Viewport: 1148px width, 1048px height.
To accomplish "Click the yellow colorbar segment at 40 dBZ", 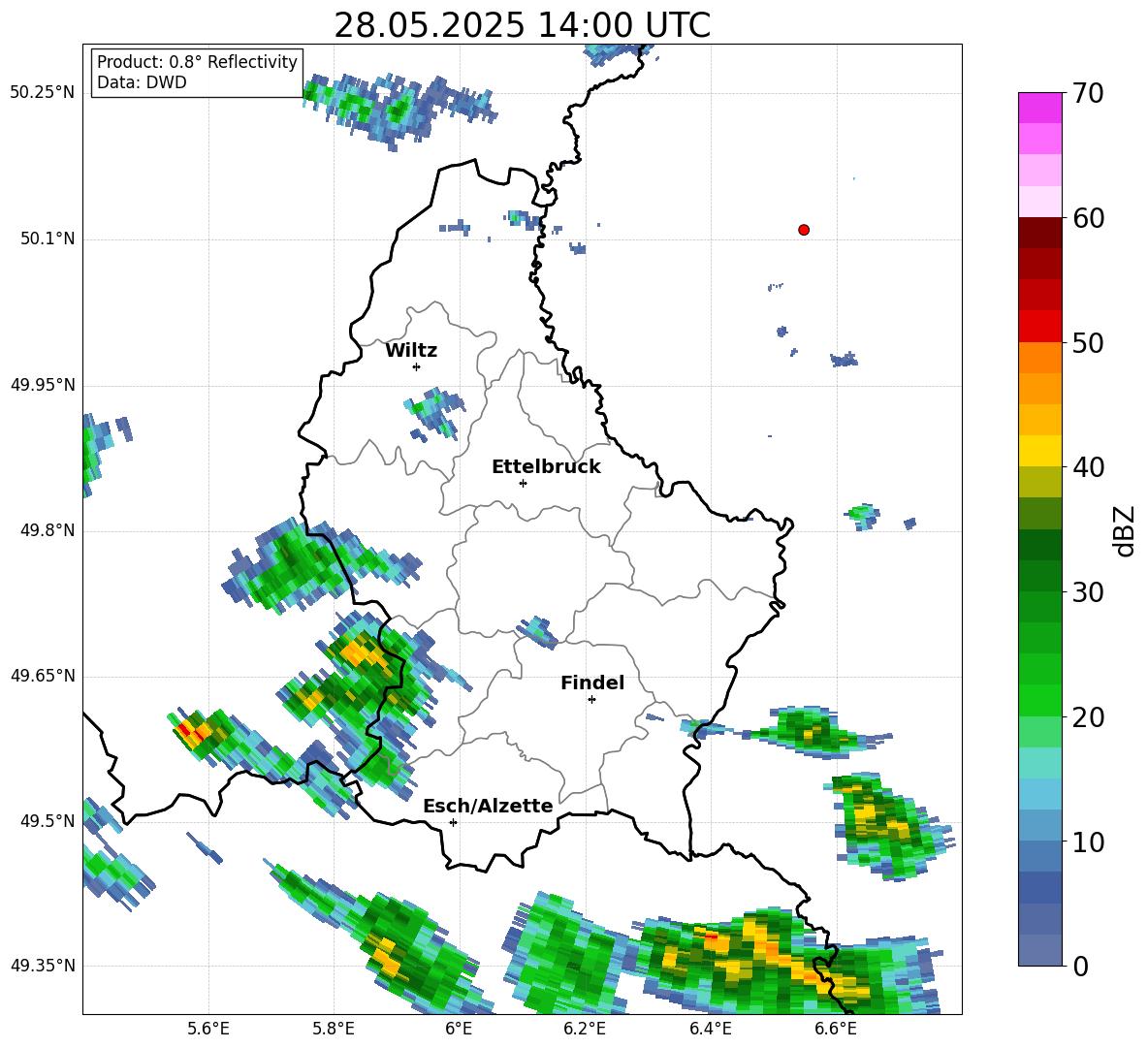I will [1039, 451].
